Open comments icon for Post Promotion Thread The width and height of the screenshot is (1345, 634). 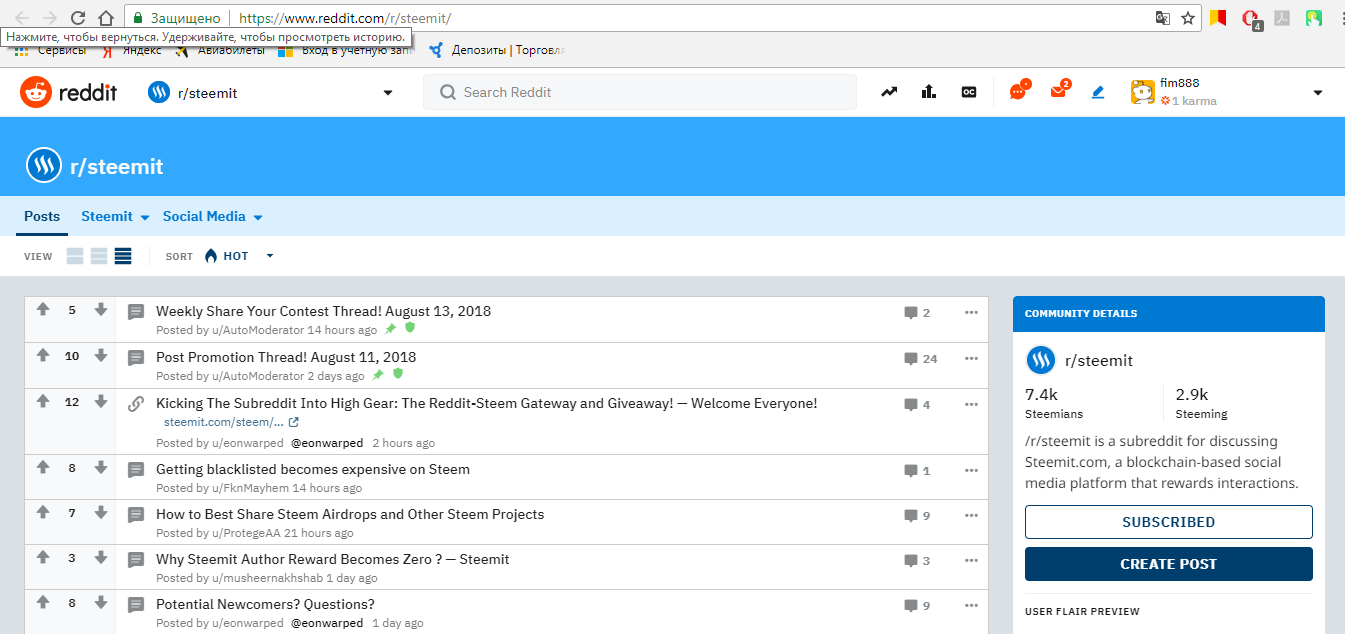(x=910, y=359)
